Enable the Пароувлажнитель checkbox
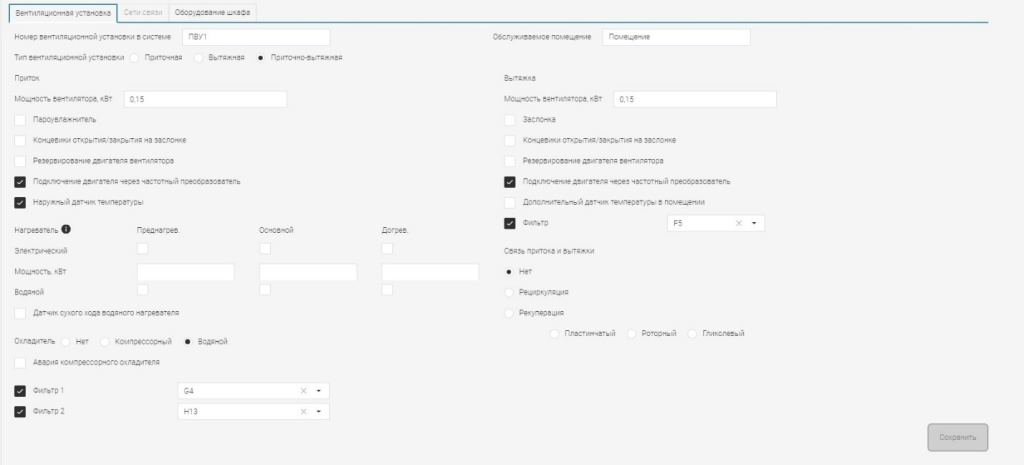Viewport: 1024px width, 465px height. coord(21,120)
